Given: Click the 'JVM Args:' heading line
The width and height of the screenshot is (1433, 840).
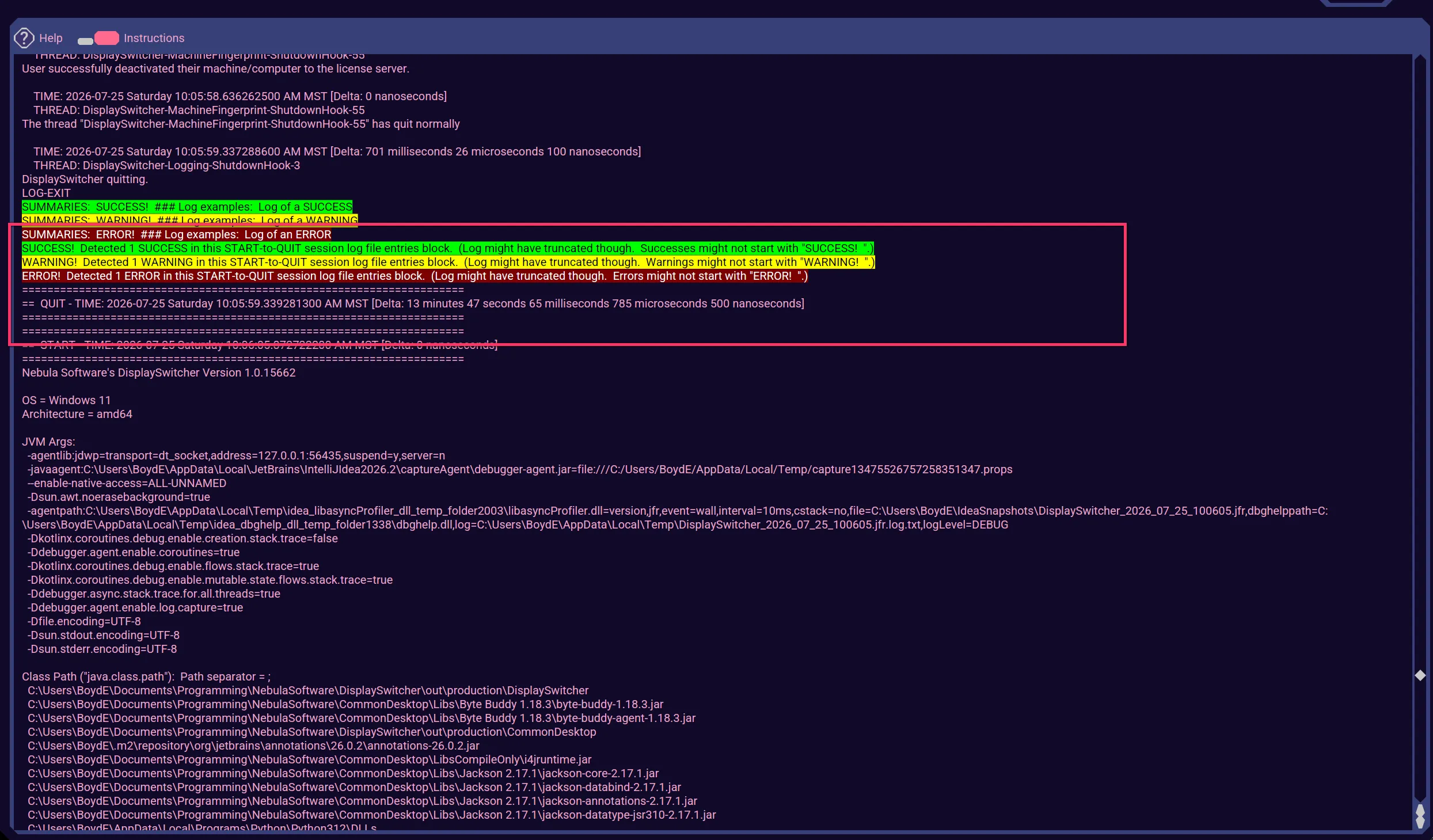Looking at the screenshot, I should [48, 442].
